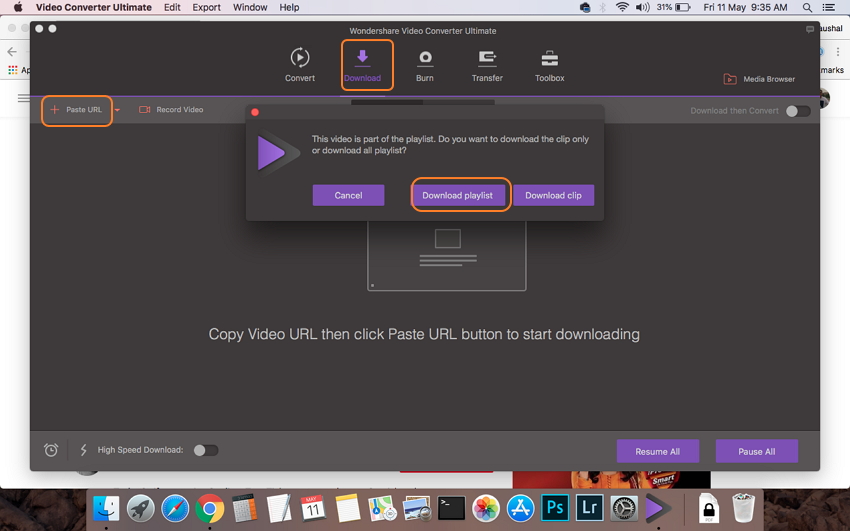Click the Resume All button
850x531 pixels.
coord(657,451)
